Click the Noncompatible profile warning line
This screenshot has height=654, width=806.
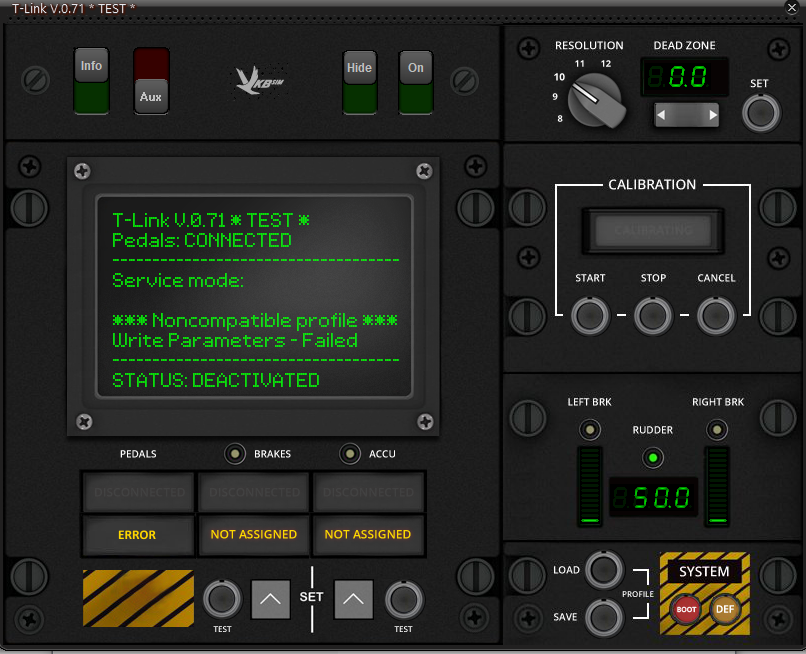pos(255,320)
